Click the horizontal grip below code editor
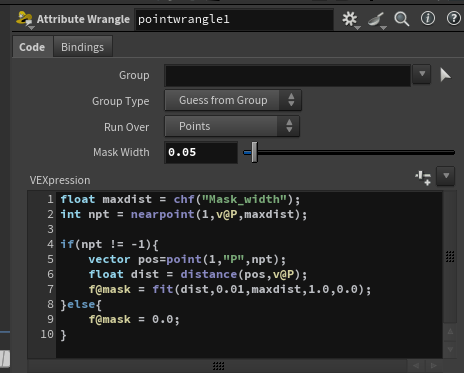 [218, 366]
